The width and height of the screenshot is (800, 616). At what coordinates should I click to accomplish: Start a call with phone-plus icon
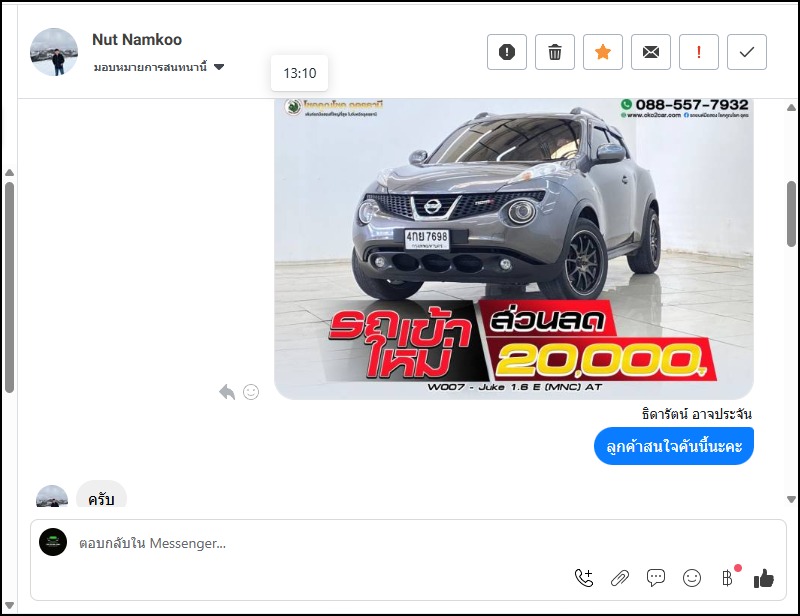click(x=584, y=578)
